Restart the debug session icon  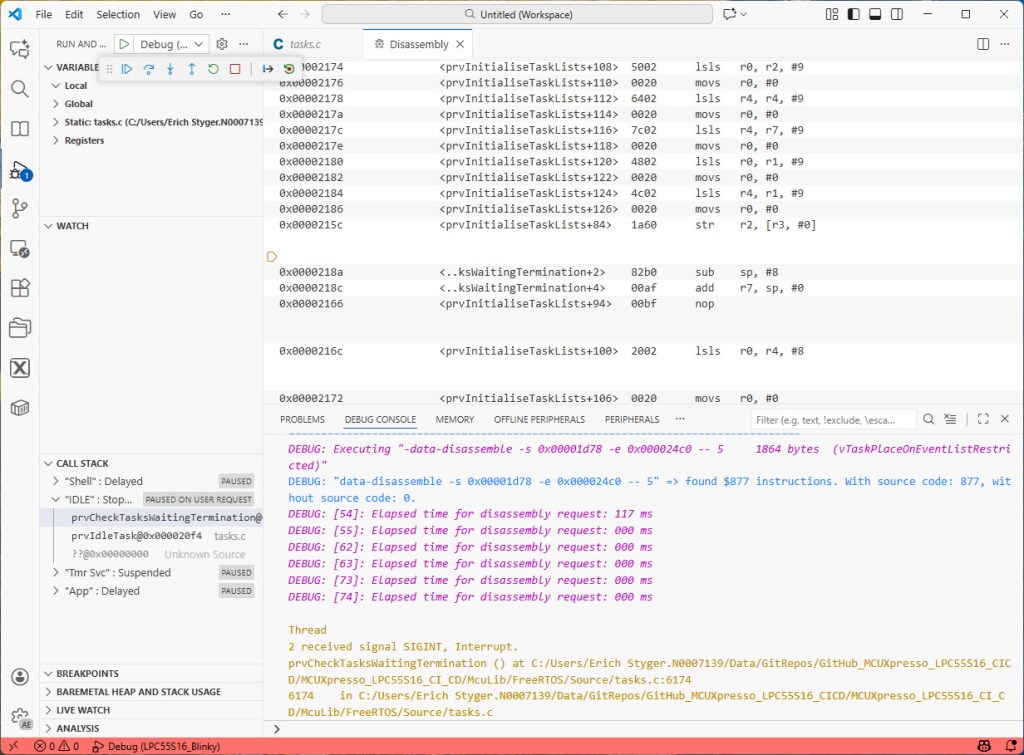pos(213,68)
